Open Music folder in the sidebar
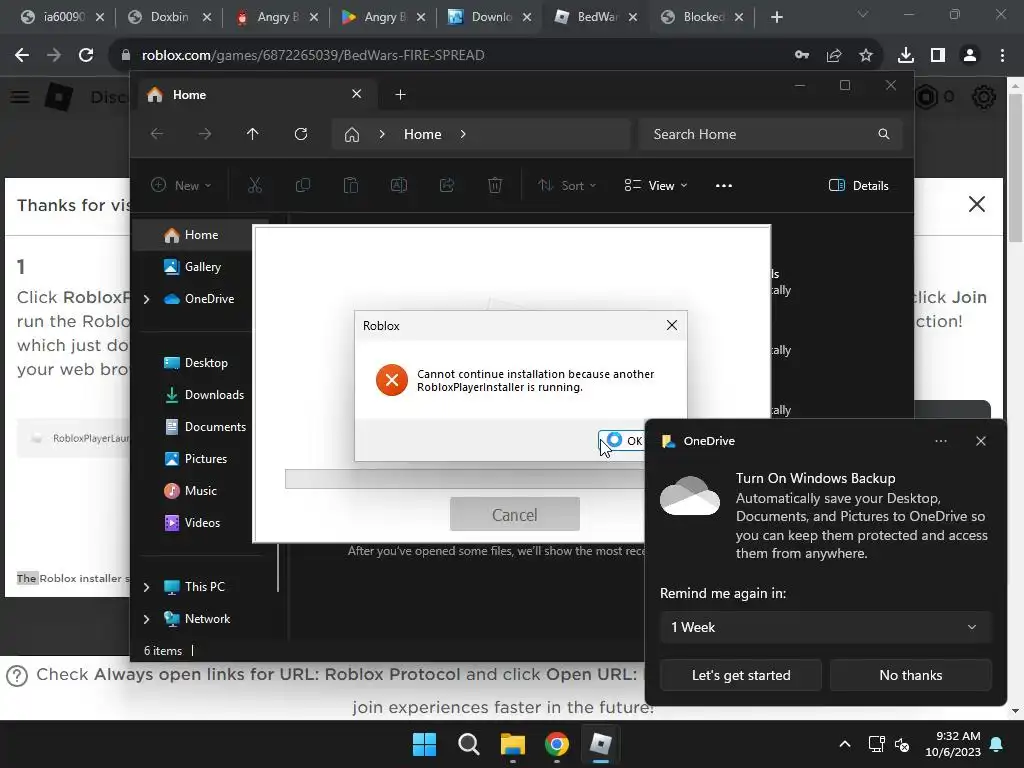The image size is (1024, 768). pos(190,490)
